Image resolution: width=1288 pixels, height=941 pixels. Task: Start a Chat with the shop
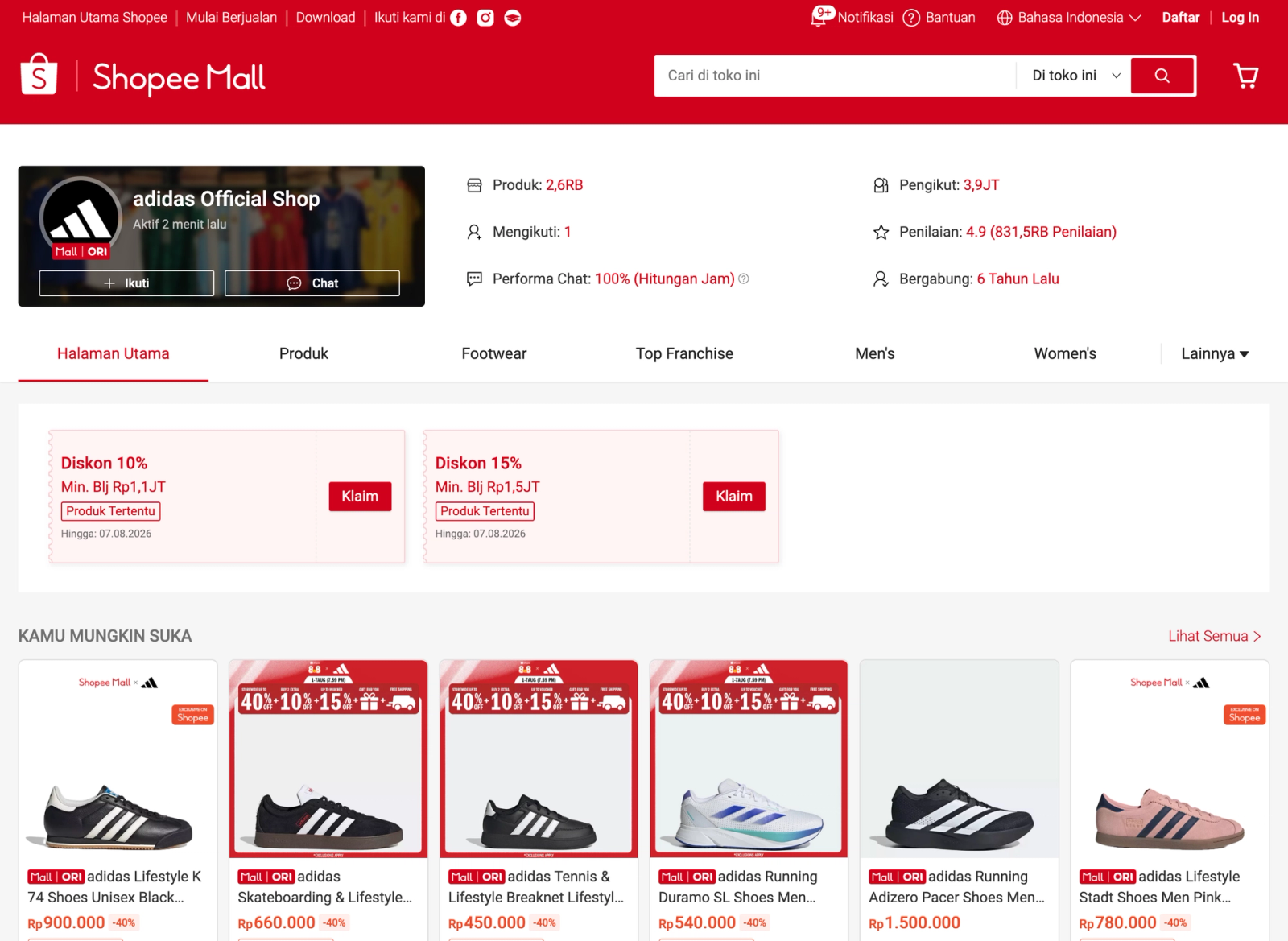pos(312,283)
